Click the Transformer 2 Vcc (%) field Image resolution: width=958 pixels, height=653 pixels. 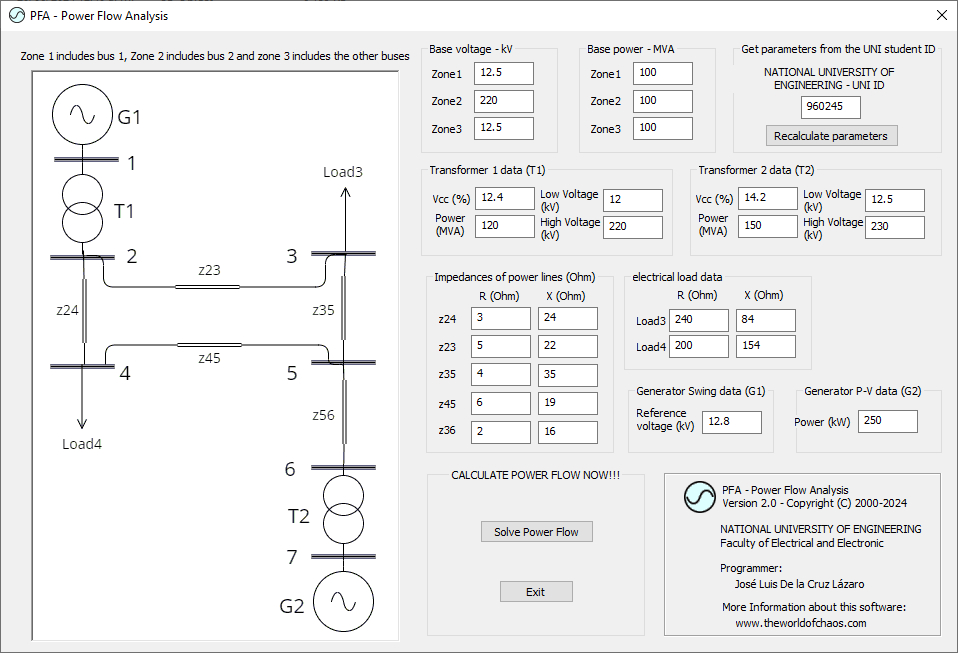pos(768,199)
